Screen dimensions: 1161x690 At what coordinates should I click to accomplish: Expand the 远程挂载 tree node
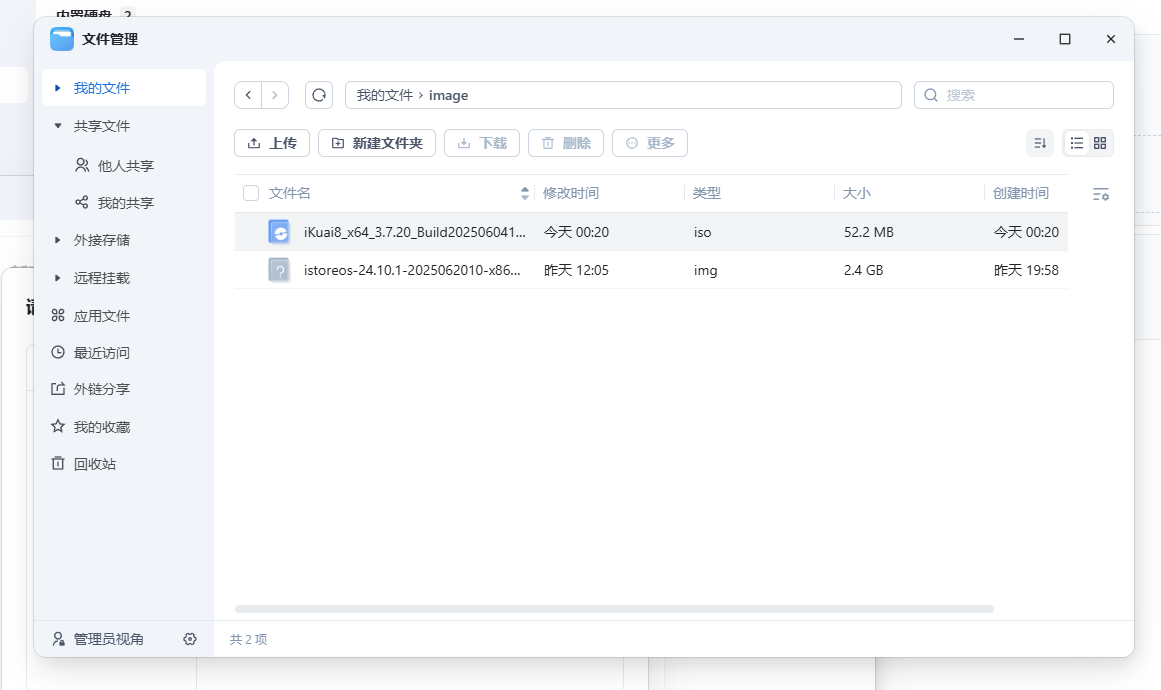click(58, 278)
